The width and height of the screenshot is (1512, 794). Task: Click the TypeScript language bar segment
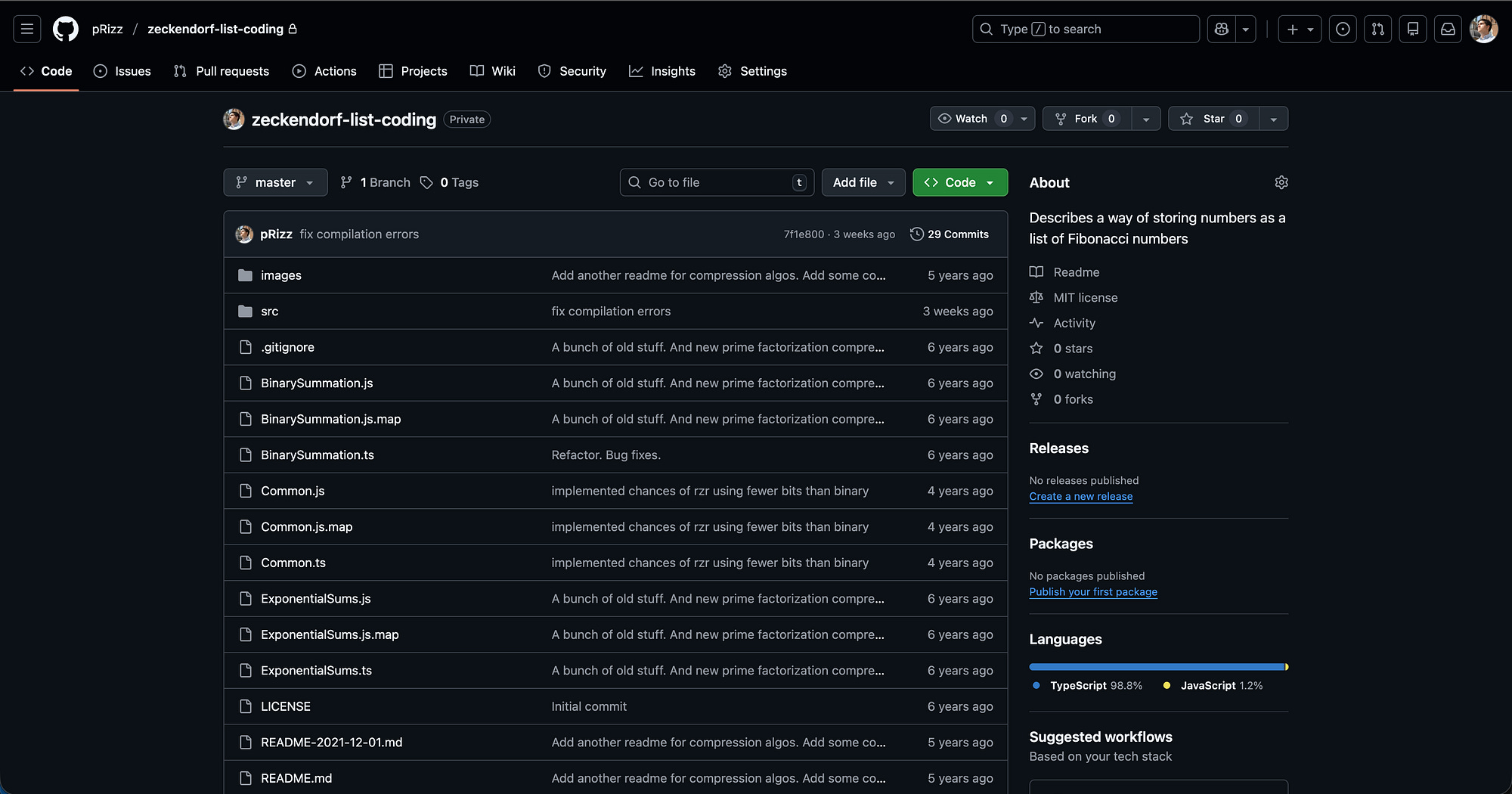pos(1157,667)
